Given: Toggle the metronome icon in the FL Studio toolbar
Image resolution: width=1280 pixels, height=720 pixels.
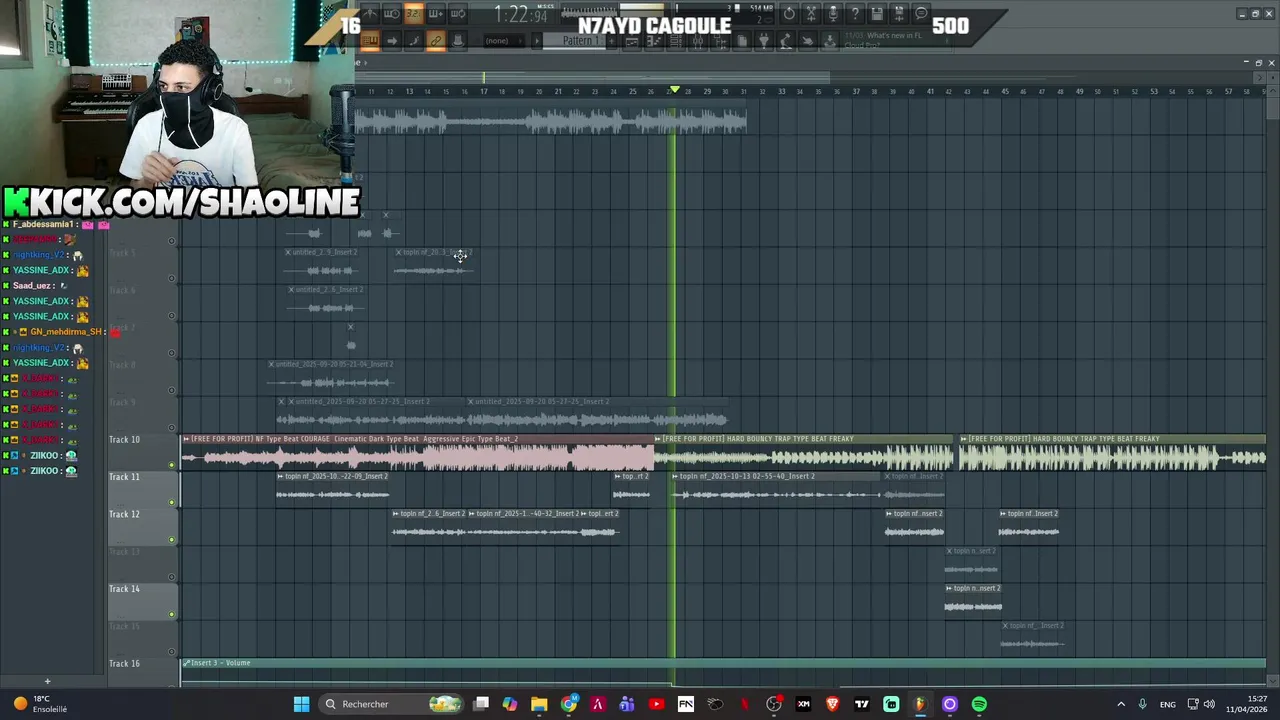Looking at the screenshot, I should coord(371,14).
